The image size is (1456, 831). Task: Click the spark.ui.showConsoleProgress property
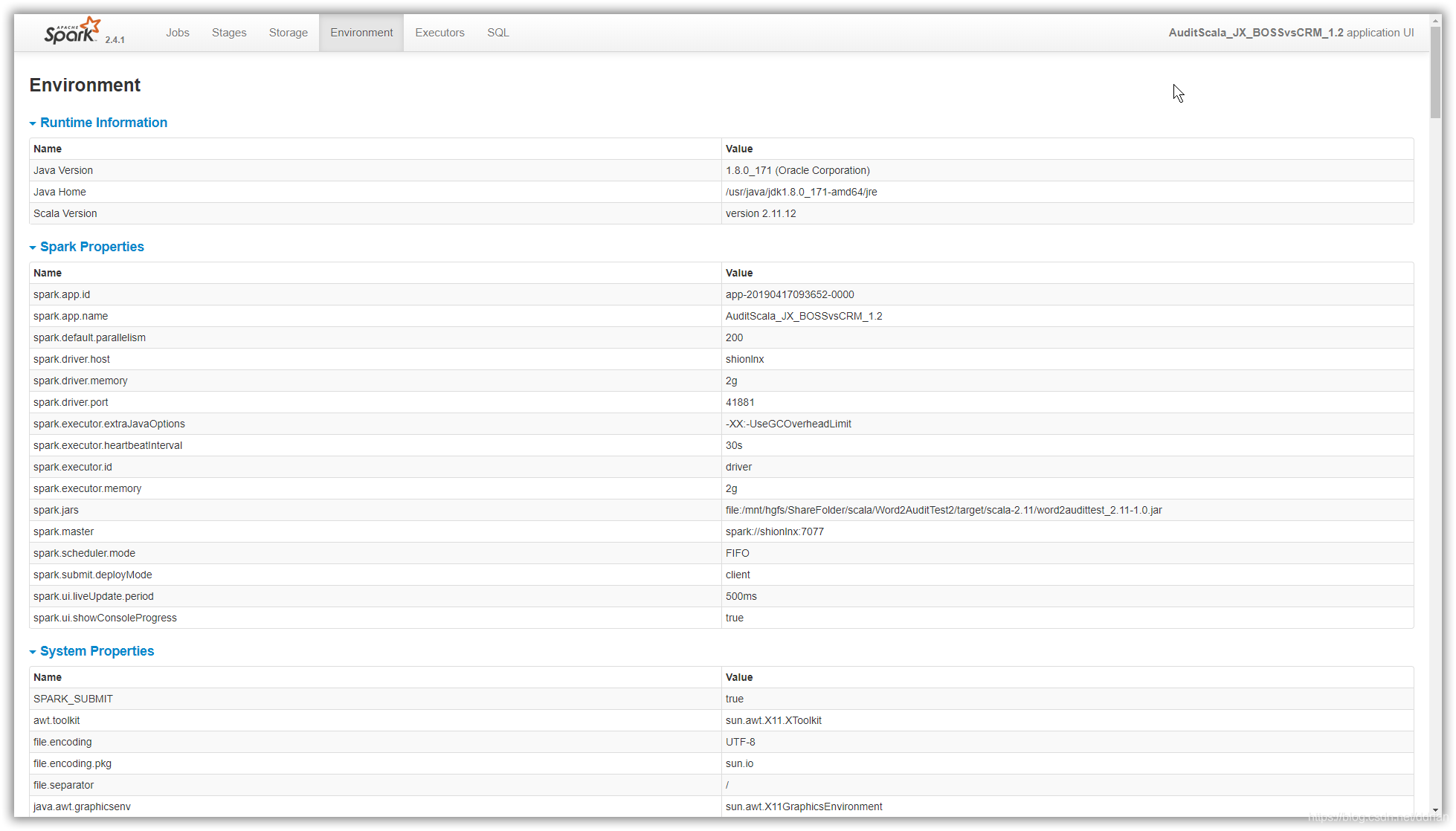click(105, 618)
